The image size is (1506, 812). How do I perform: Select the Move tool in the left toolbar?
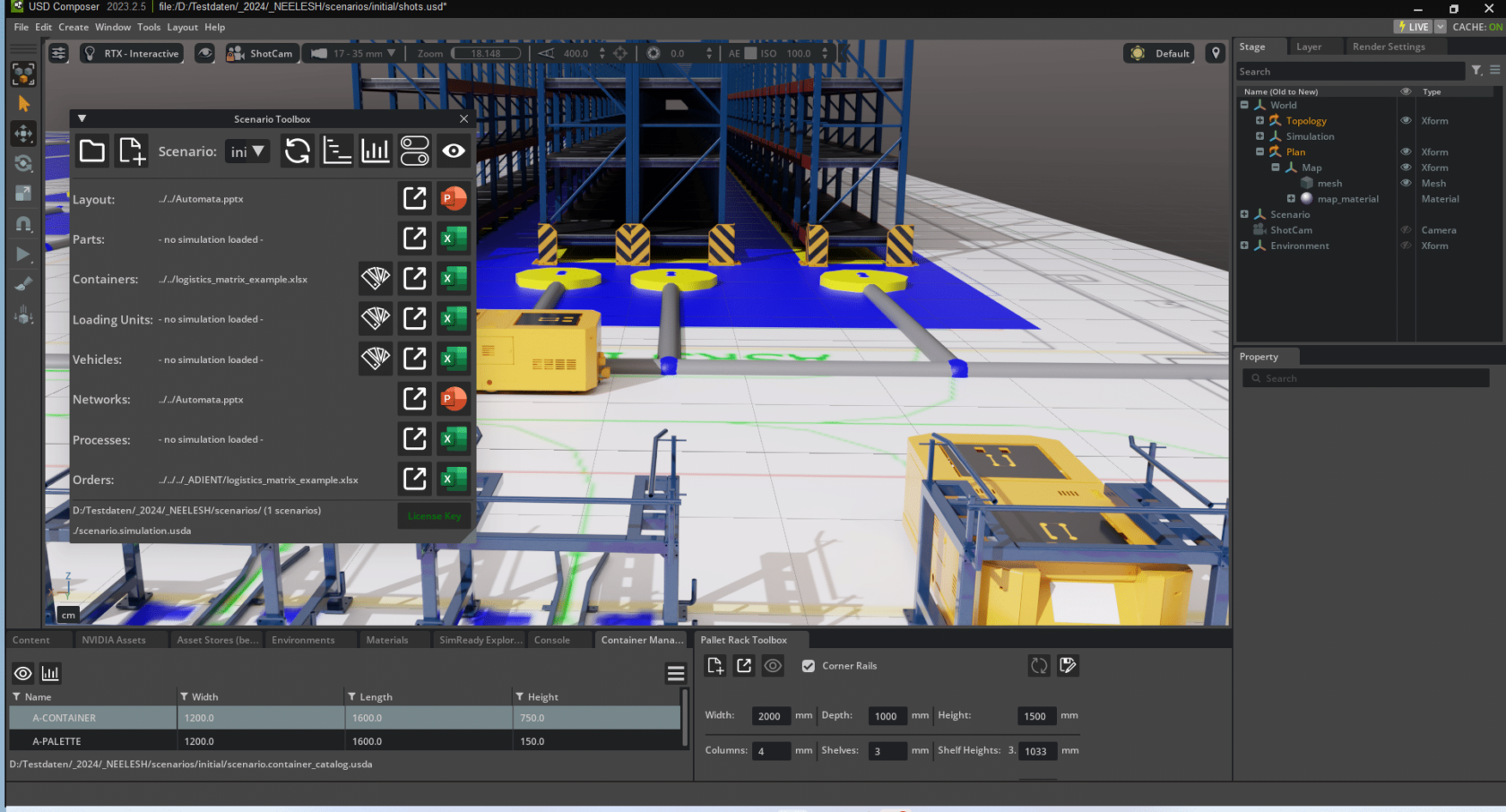coord(24,134)
